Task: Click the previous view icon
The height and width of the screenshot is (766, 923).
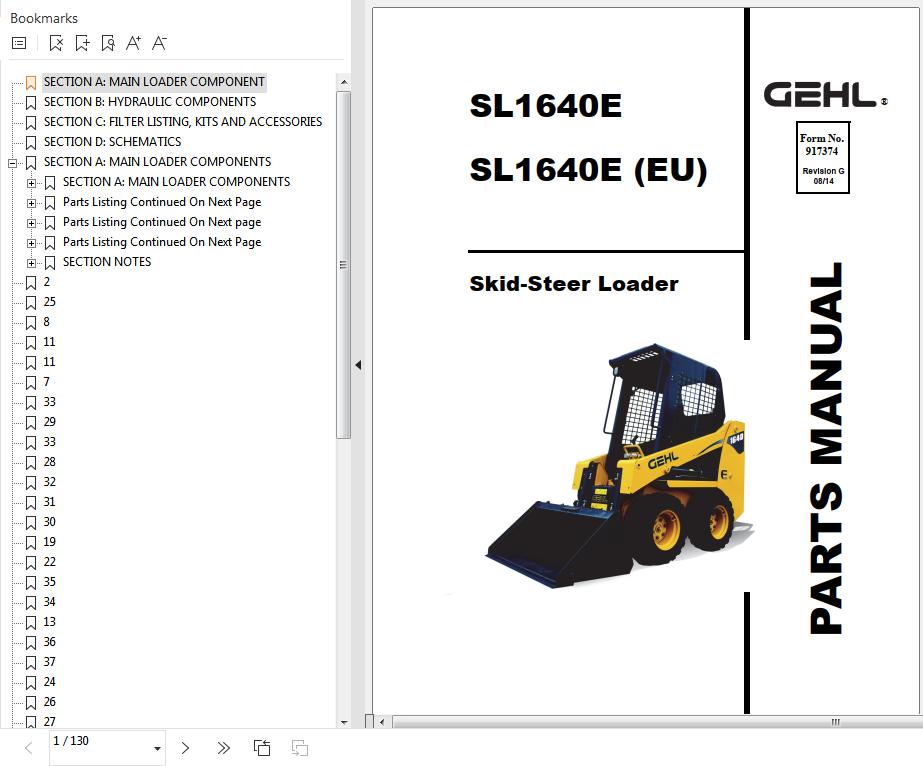Action: point(262,748)
